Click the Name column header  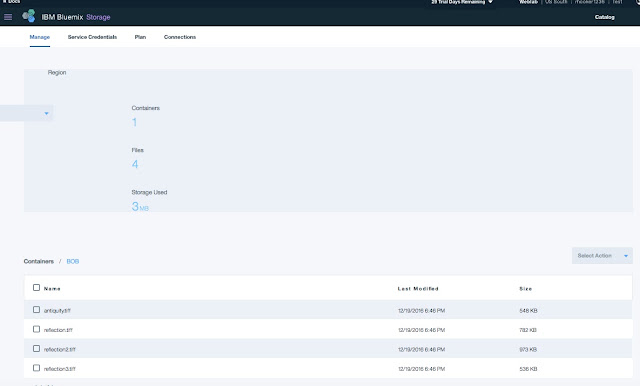[52, 288]
